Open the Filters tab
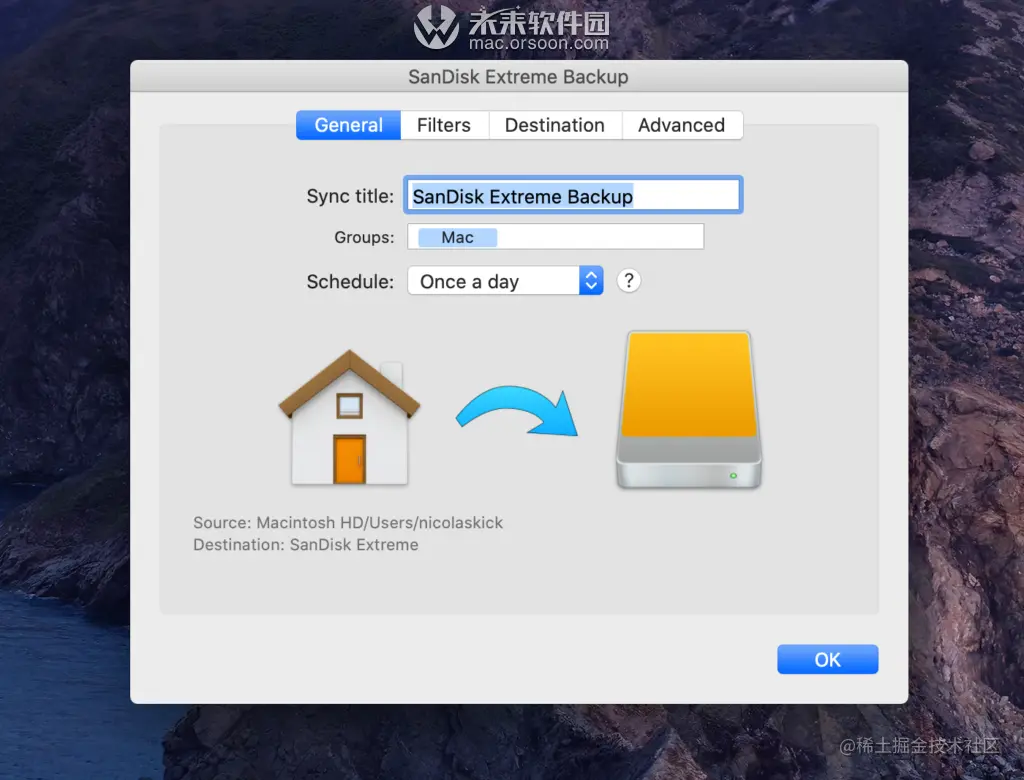The width and height of the screenshot is (1024, 780). click(444, 125)
